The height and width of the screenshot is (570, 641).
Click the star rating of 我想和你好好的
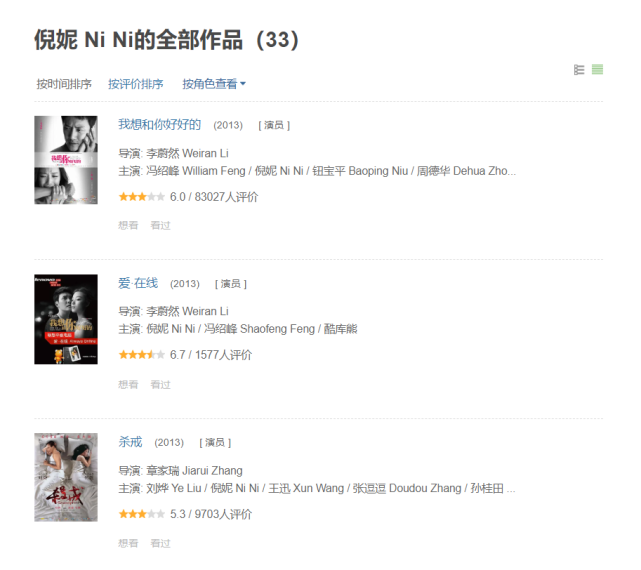tap(142, 197)
